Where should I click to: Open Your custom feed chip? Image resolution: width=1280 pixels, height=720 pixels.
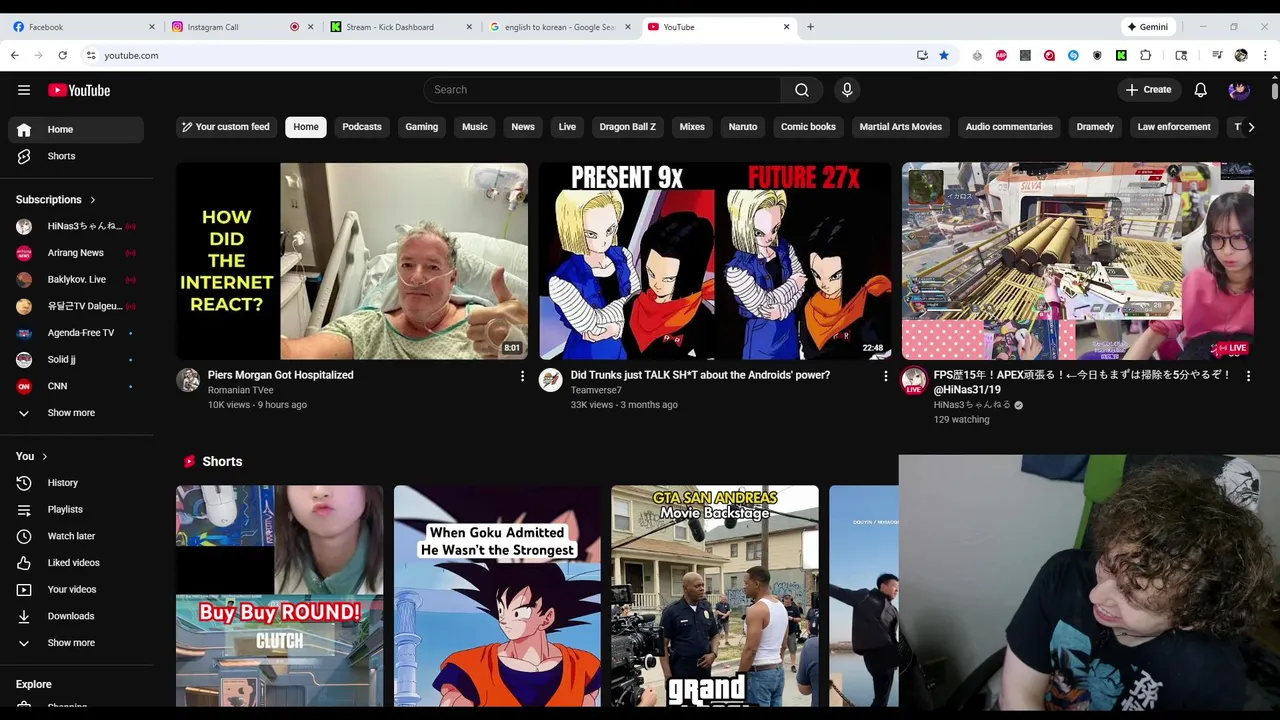[227, 127]
